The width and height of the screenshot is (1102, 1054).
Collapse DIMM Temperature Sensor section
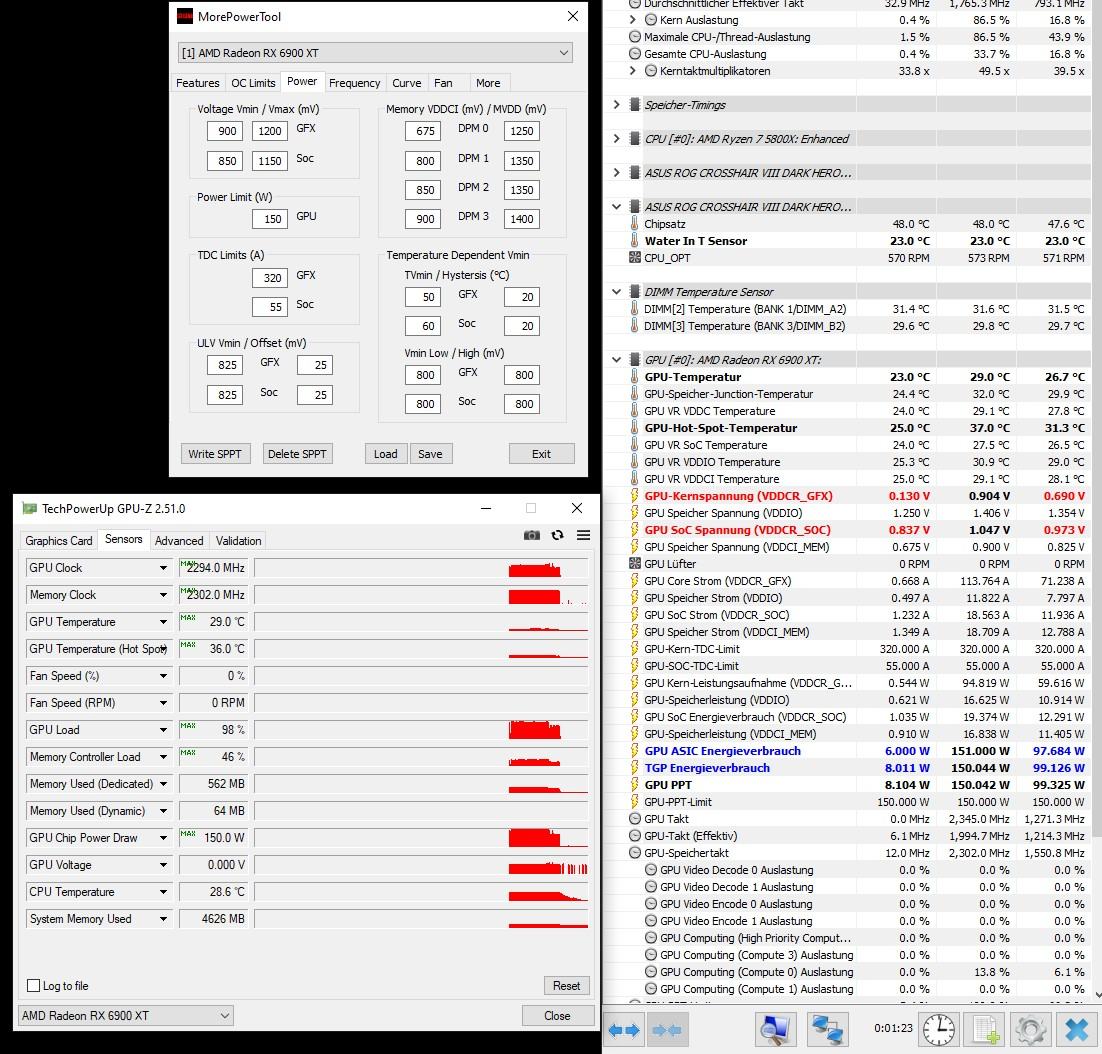tap(616, 292)
